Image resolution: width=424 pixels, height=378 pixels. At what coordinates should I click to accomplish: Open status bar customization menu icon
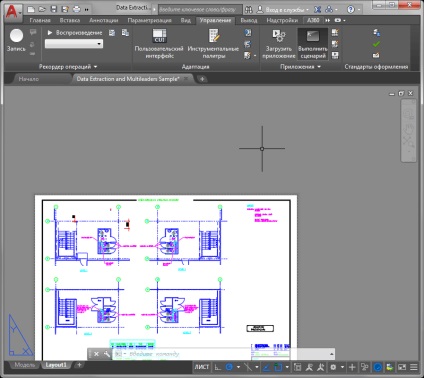point(414,367)
